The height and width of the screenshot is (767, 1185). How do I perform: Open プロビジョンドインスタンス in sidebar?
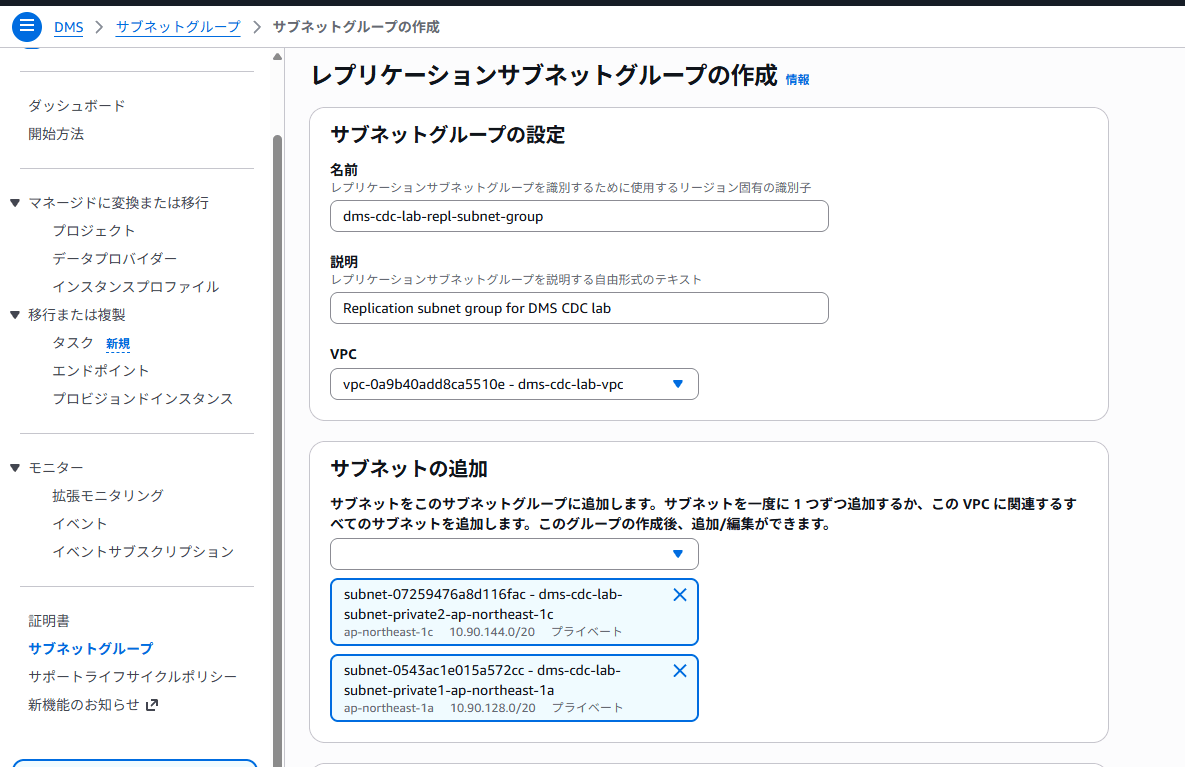click(x=143, y=398)
